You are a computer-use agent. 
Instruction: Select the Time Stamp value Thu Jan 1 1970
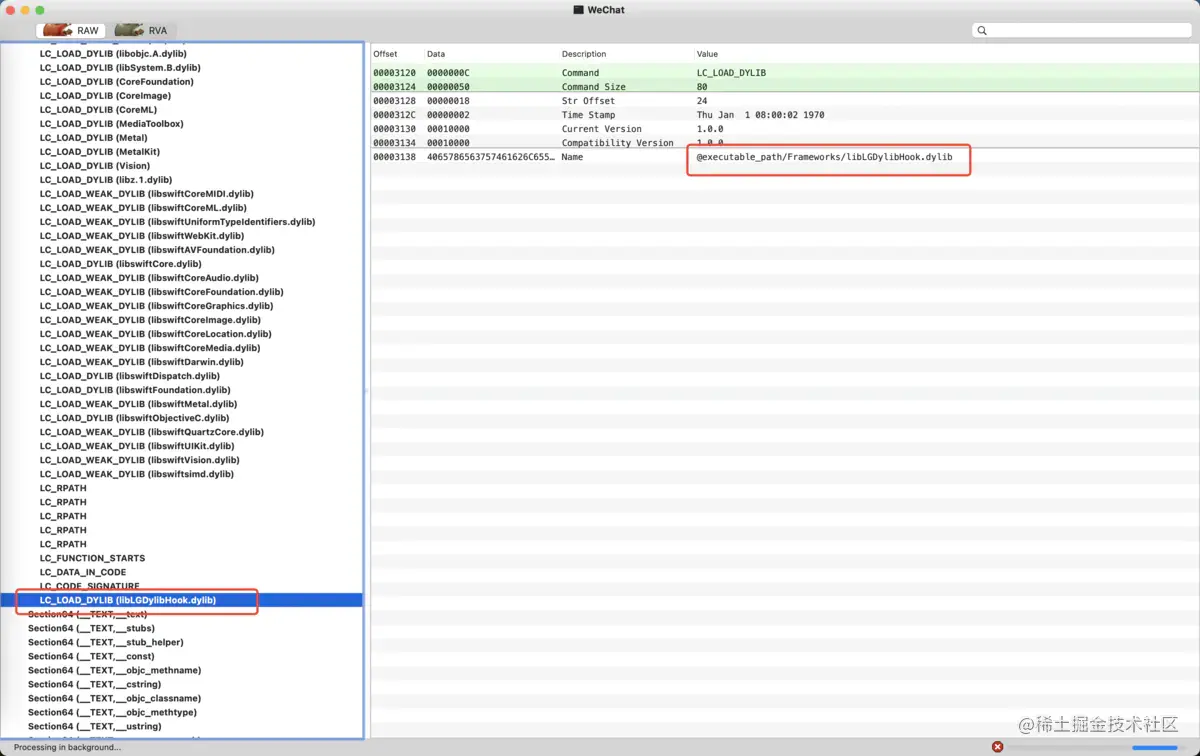(761, 115)
